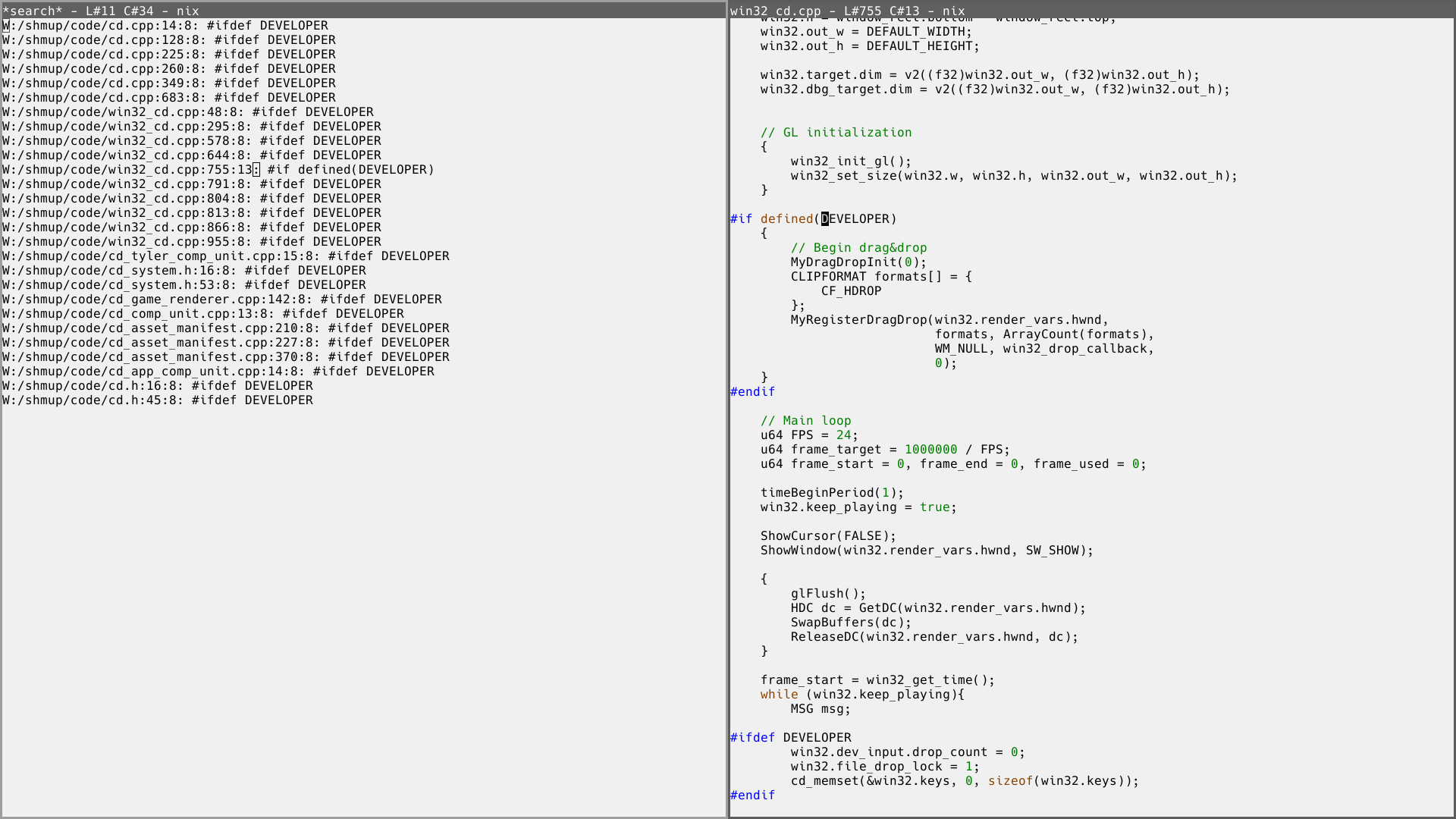Click the ShowCursor(FALSE) statement
Image resolution: width=1456 pixels, height=819 pixels.
click(828, 536)
